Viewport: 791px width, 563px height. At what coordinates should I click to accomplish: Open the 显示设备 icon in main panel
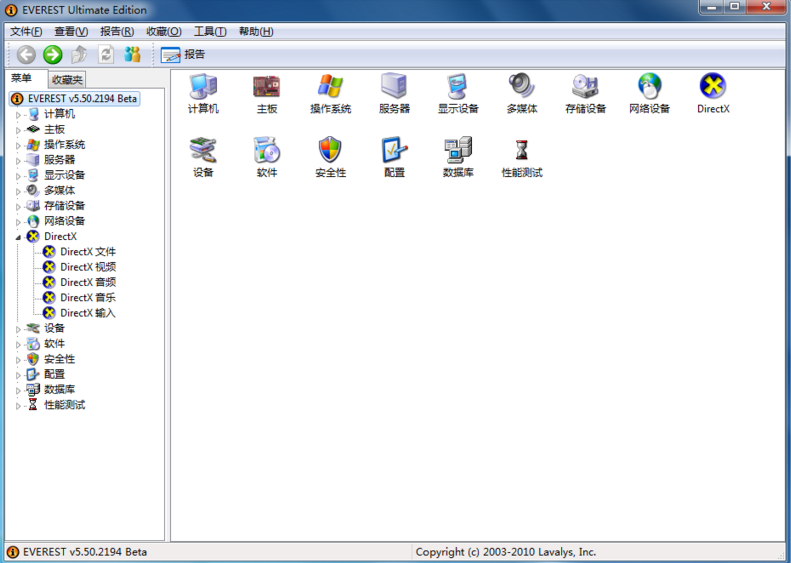458,94
